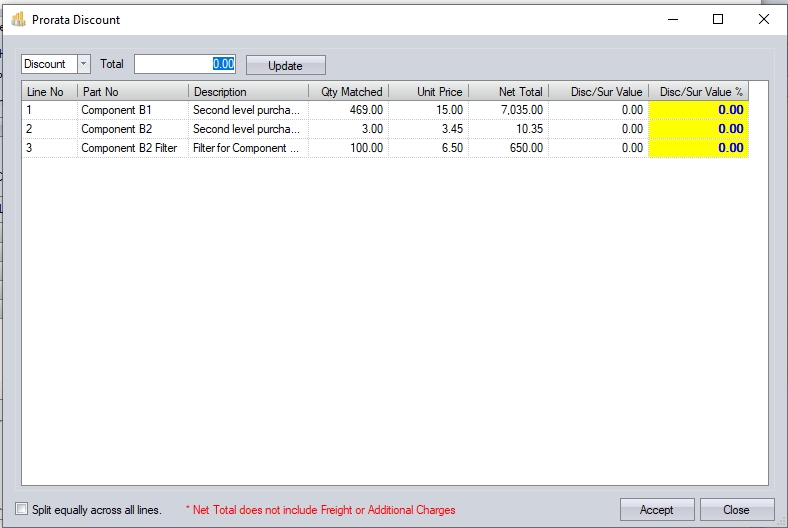This screenshot has width=788, height=528.
Task: Enable Split equally across all lines
Action: [x=23, y=510]
